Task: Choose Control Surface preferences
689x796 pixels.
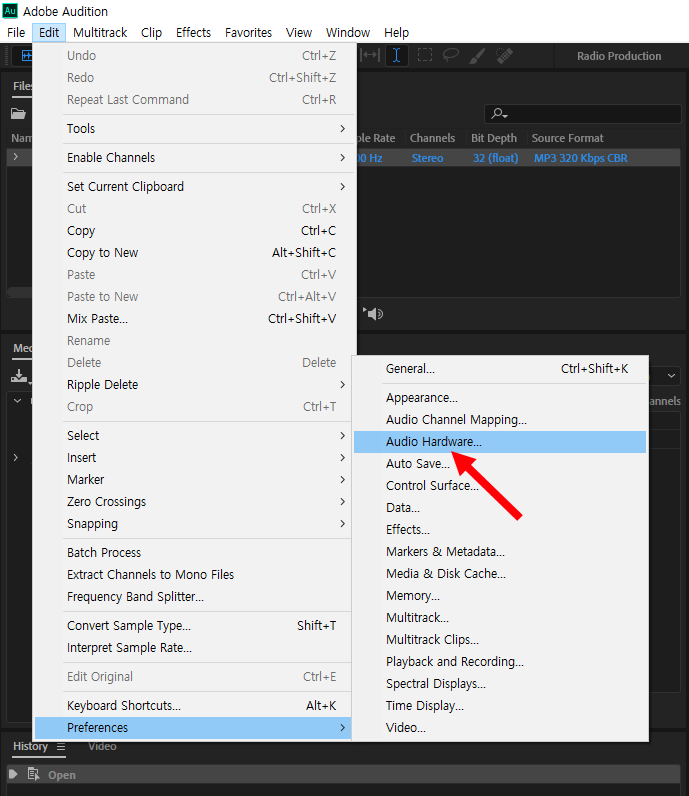Action: (500, 485)
